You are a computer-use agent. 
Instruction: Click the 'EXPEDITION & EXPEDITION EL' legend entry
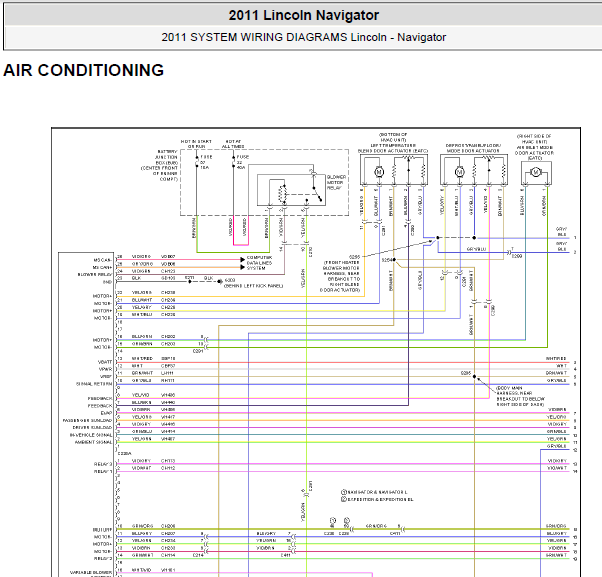click(x=377, y=499)
